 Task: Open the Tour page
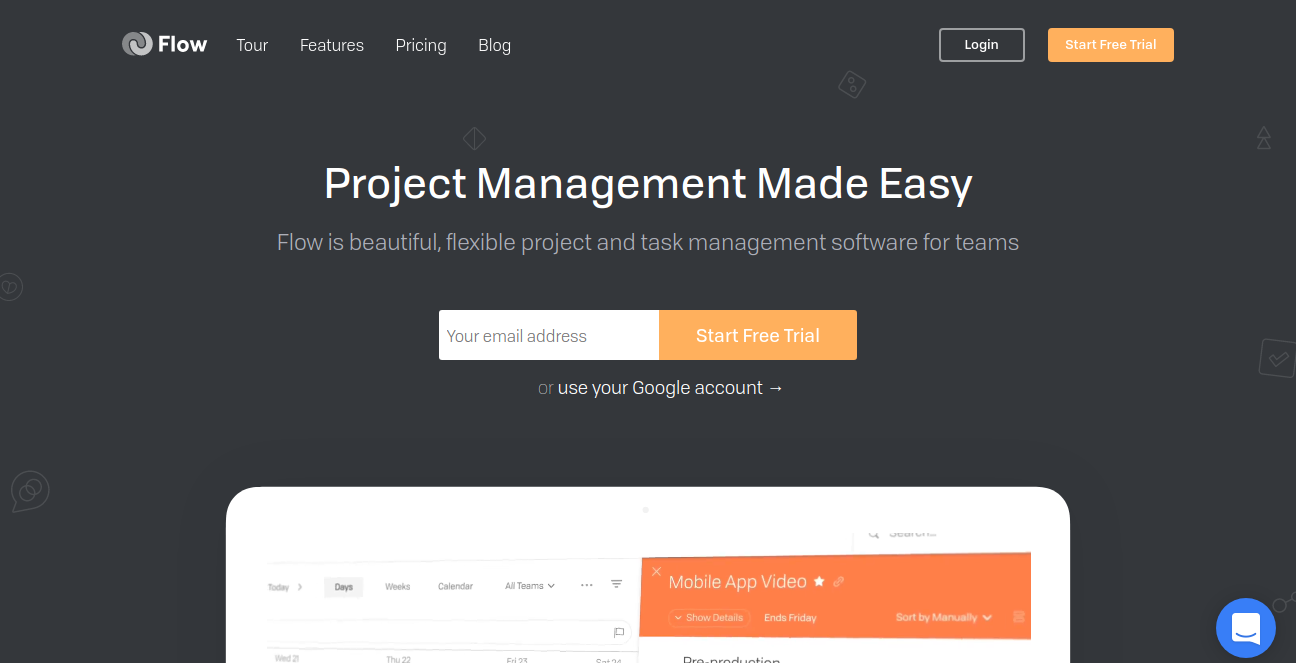click(x=252, y=45)
